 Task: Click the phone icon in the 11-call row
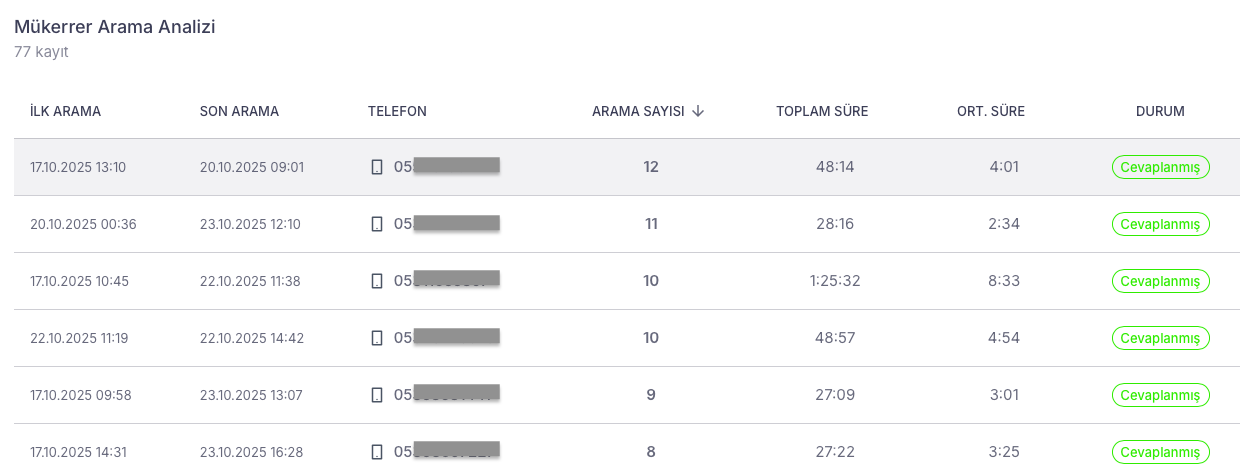[x=377, y=224]
